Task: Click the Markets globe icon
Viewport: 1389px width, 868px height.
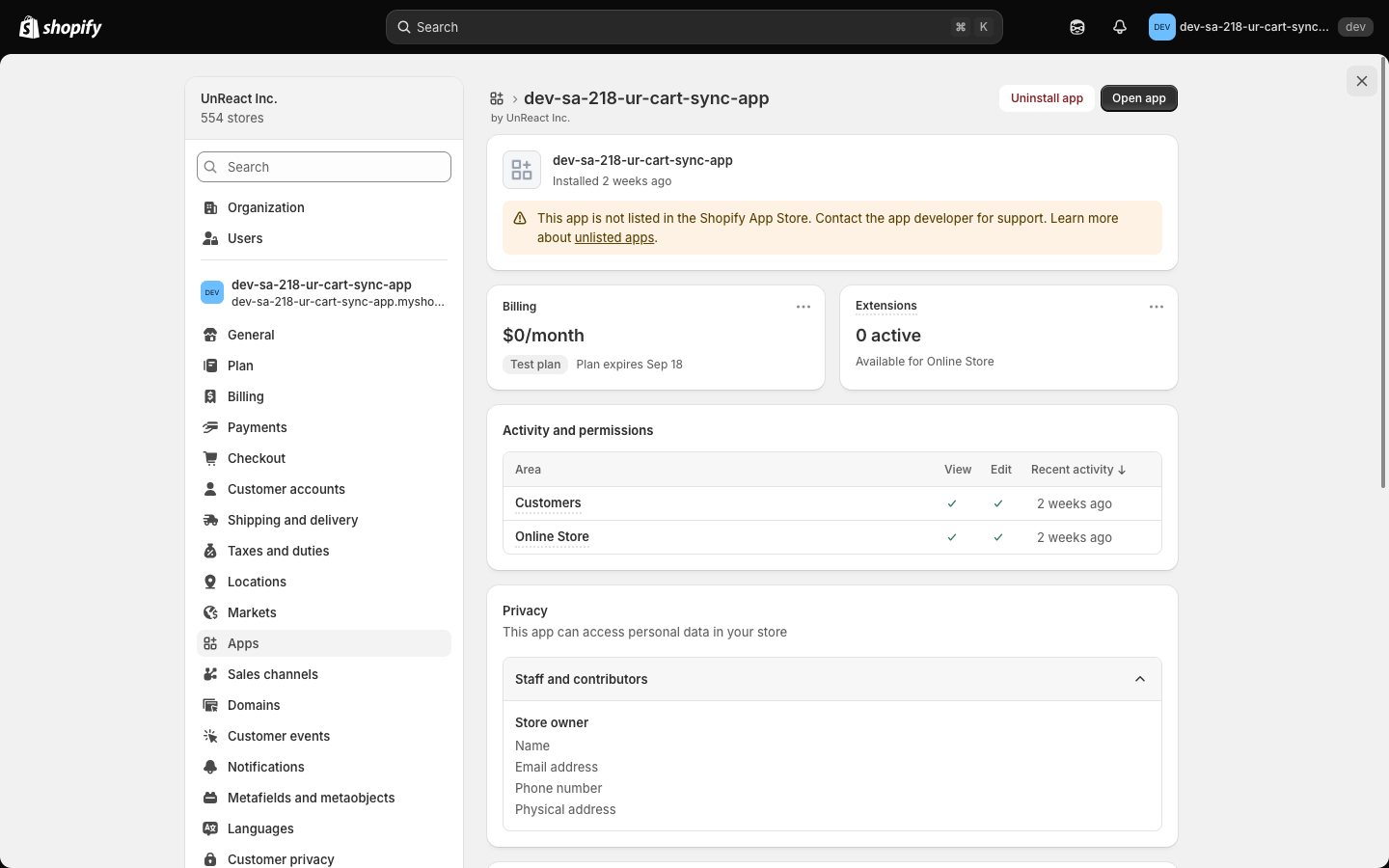Action: 210,612
